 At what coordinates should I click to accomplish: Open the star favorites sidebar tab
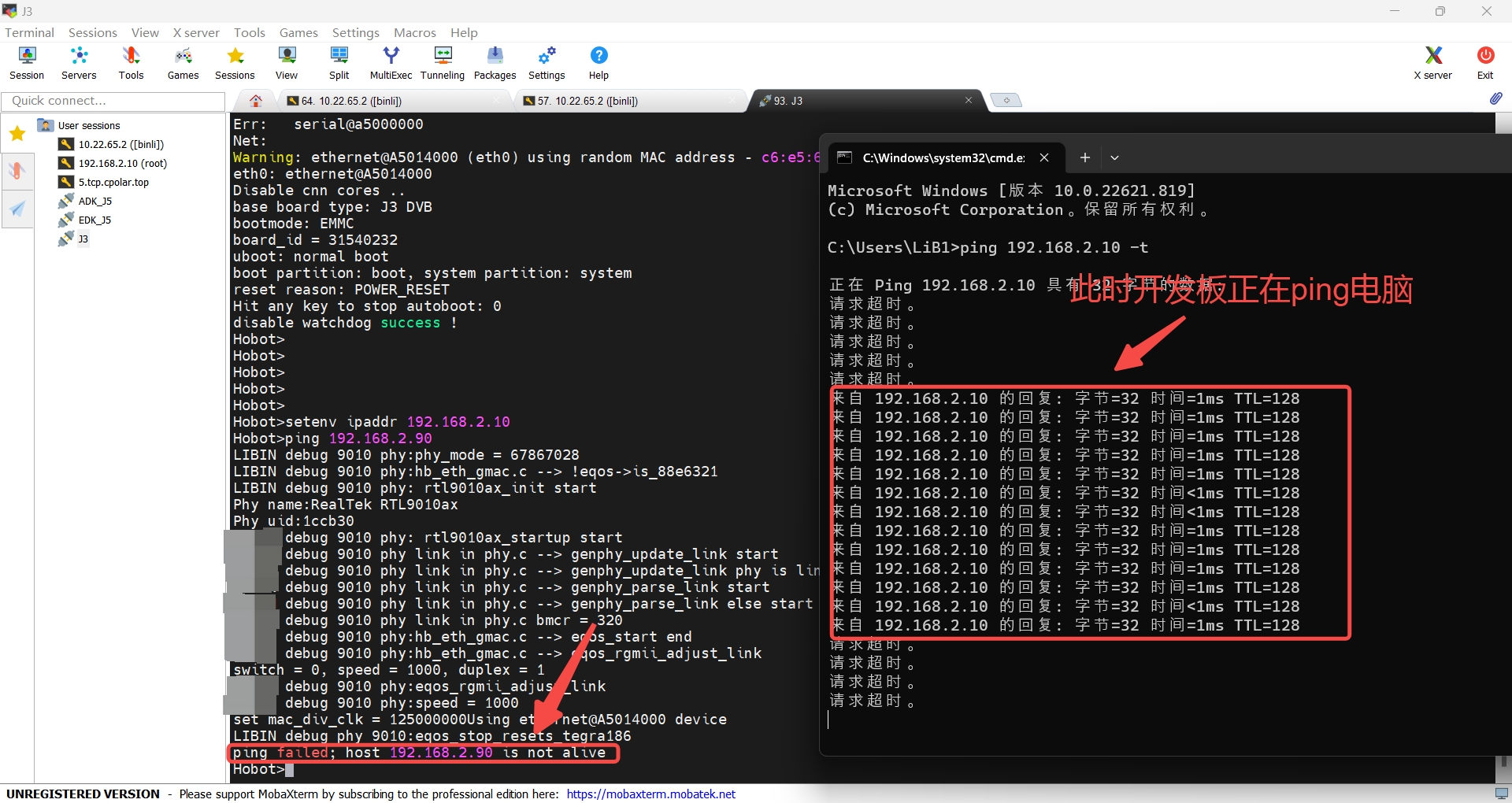click(x=17, y=134)
